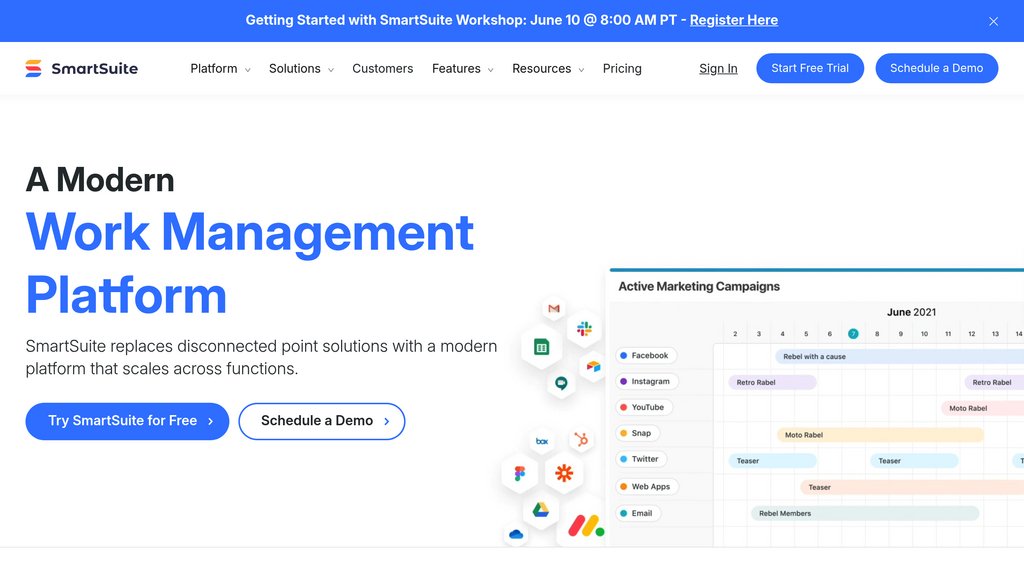Click the June 2021 month label
The height and width of the screenshot is (576, 1024).
(911, 312)
